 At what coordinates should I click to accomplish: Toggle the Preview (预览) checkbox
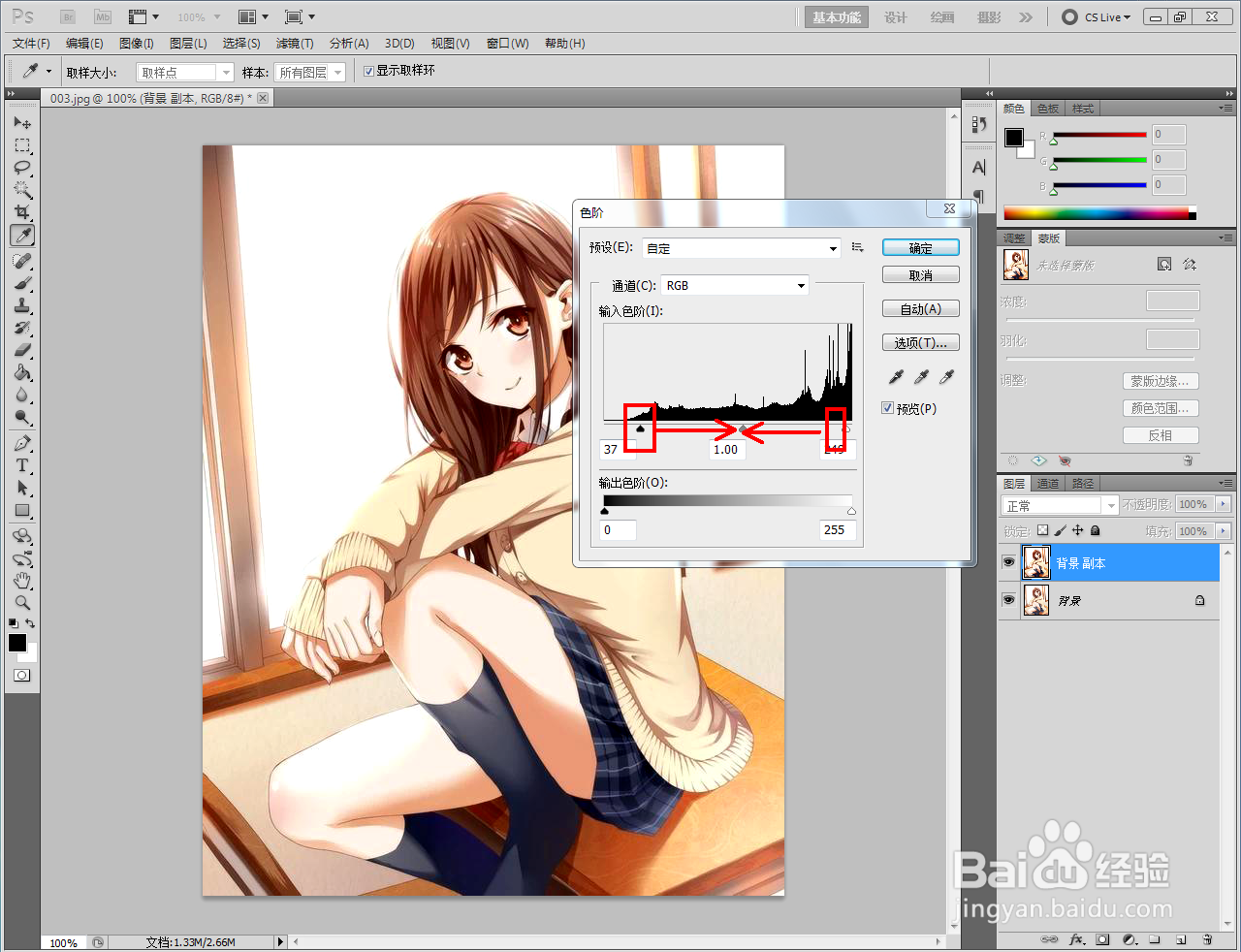[887, 408]
